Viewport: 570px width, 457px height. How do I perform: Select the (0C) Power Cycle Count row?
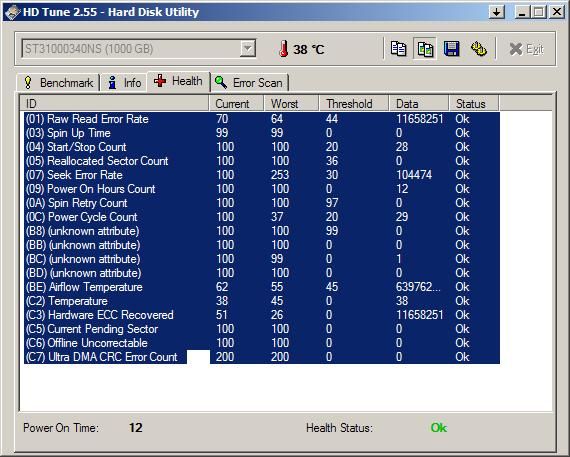click(262, 217)
